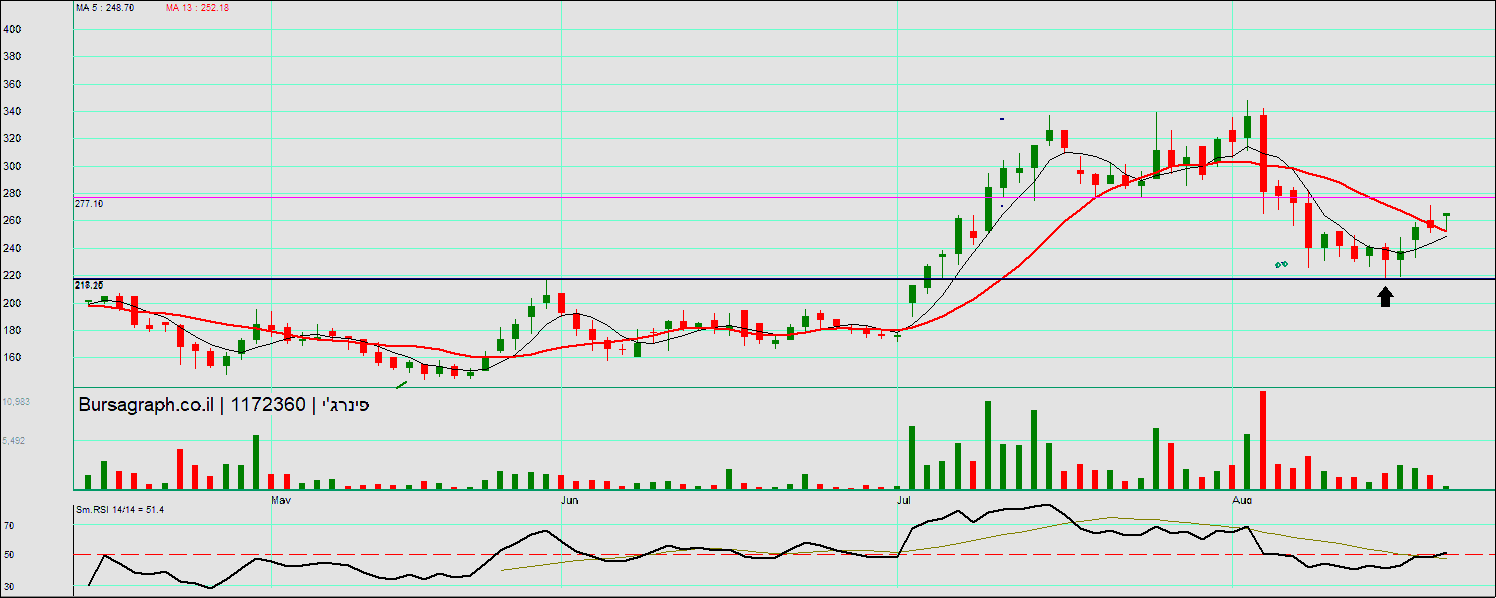
Task: Pick the 260 price axis value
Action: pyautogui.click(x=13, y=220)
